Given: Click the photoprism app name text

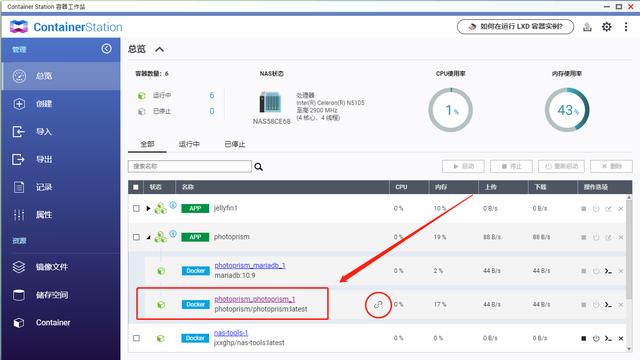Looking at the screenshot, I should coord(232,237).
